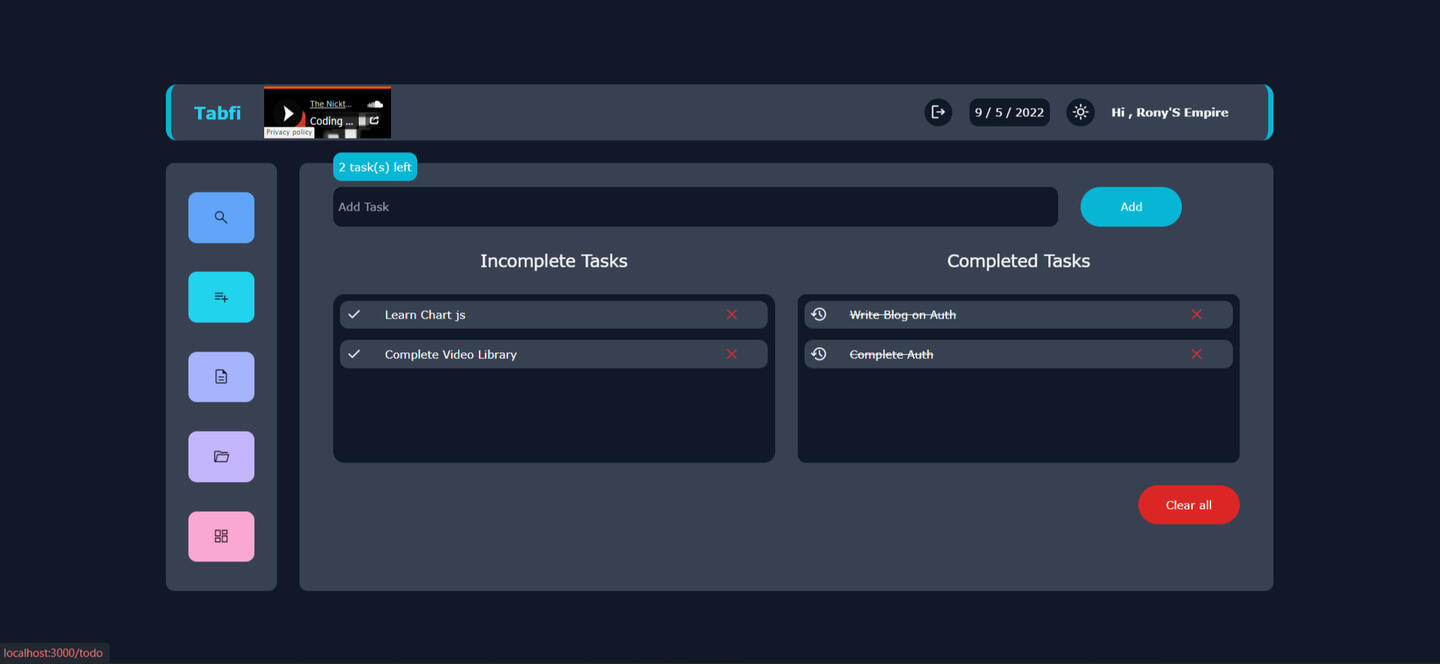The image size is (1440, 664).
Task: Open the folder icon in the sidebar
Action: pos(221,457)
